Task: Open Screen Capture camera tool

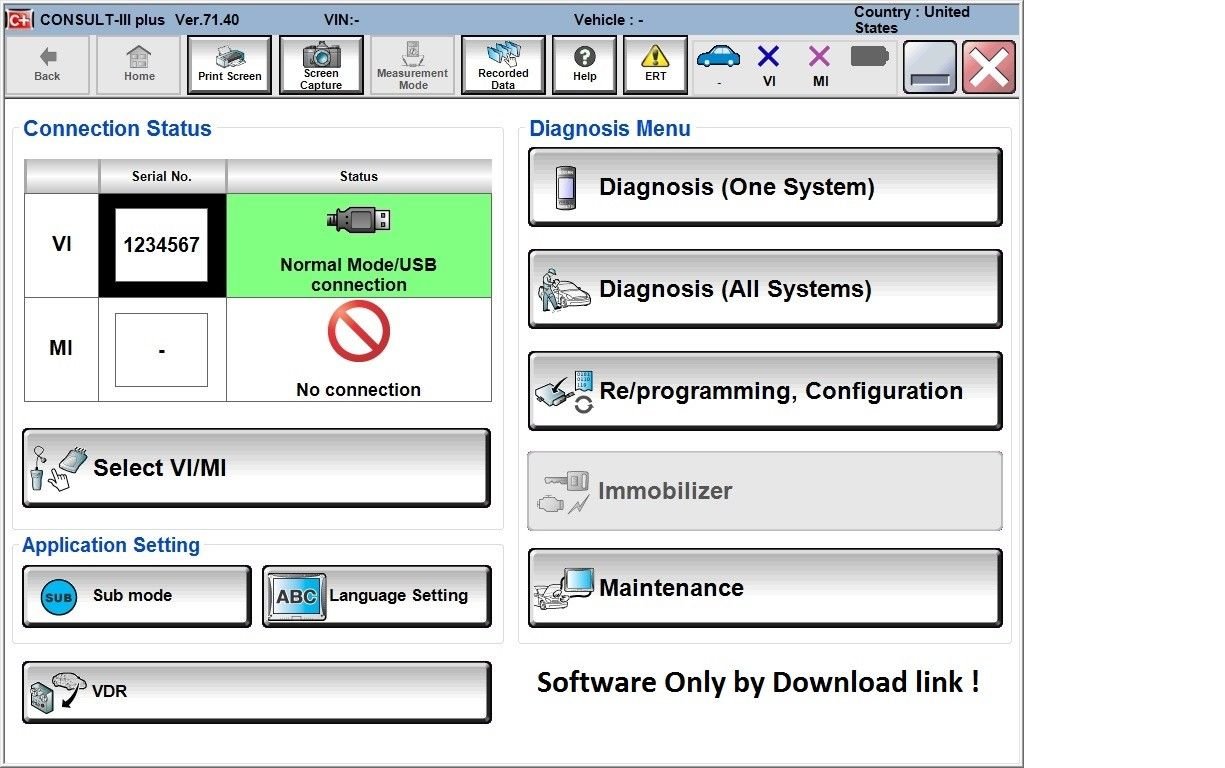Action: (321, 65)
